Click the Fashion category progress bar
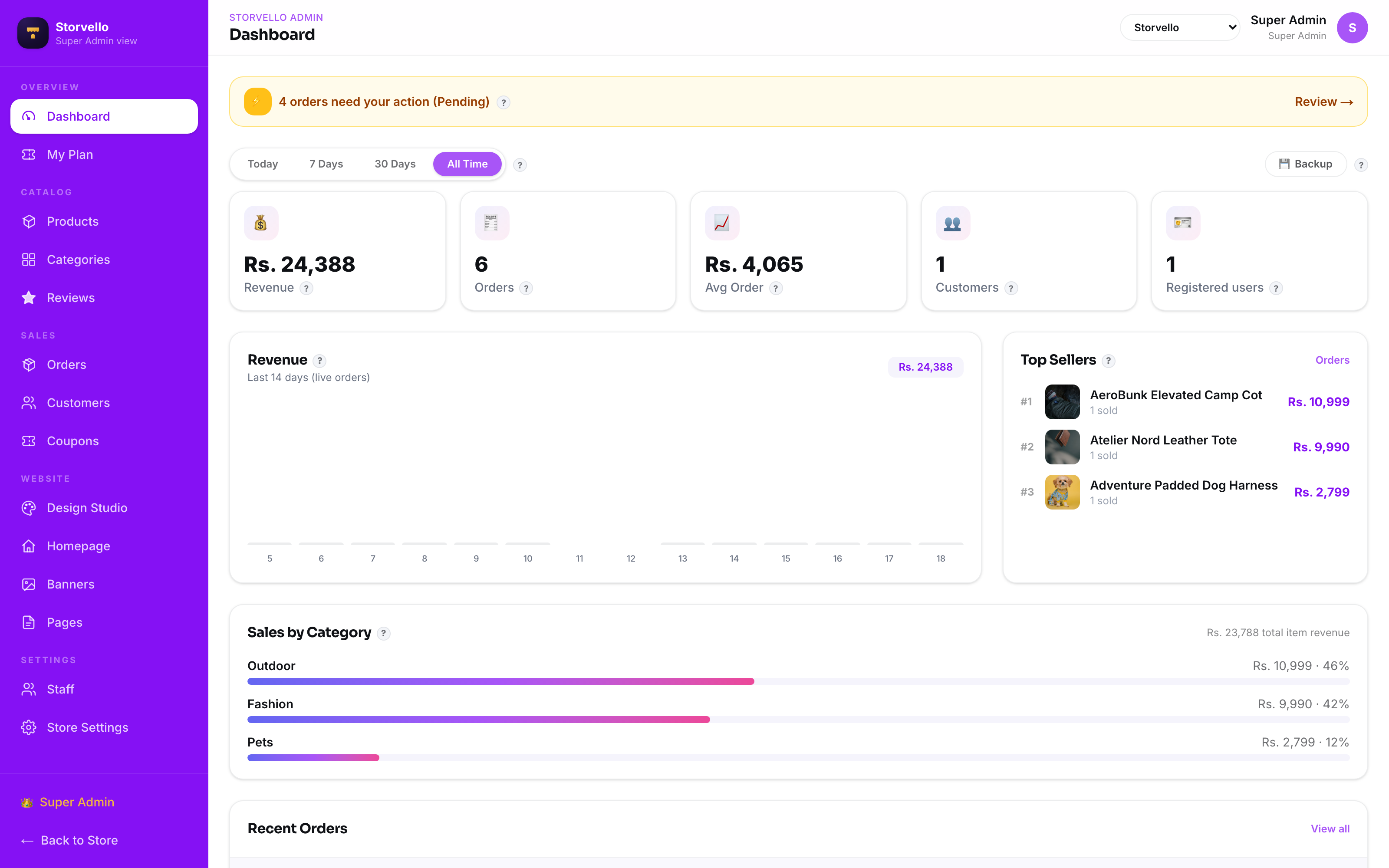Image resolution: width=1389 pixels, height=868 pixels. tap(798, 719)
